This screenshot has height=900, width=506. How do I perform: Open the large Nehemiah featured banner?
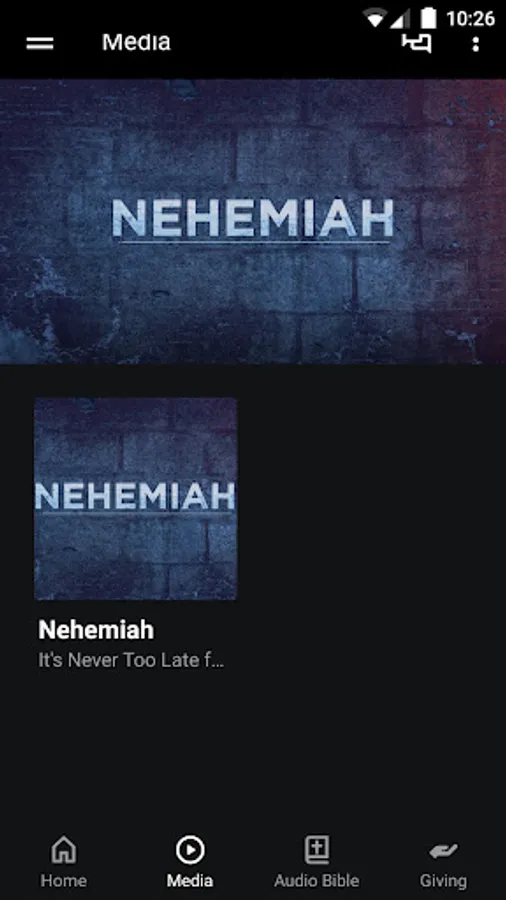[253, 222]
